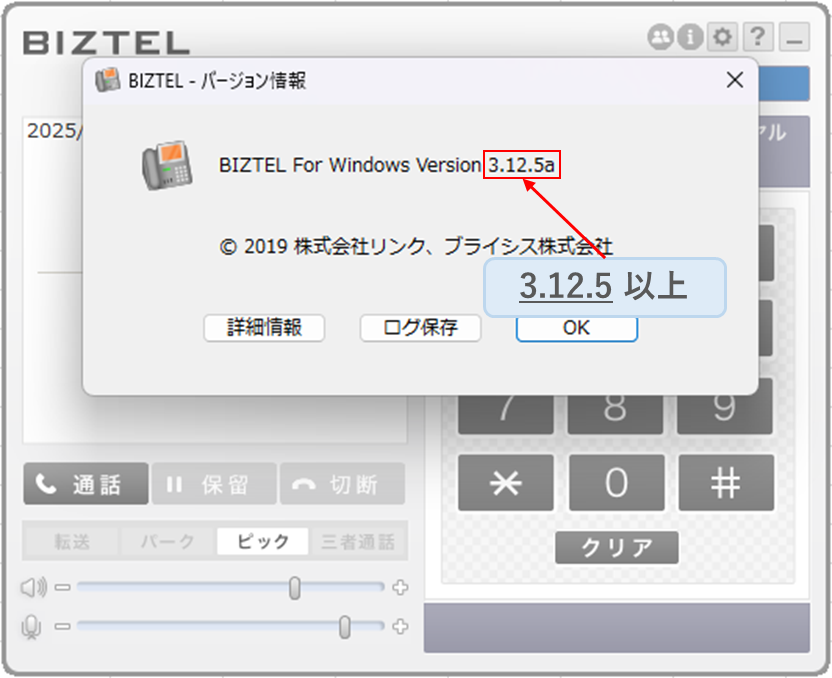
Task: Increase speaker volume with plus icon
Action: coord(400,587)
